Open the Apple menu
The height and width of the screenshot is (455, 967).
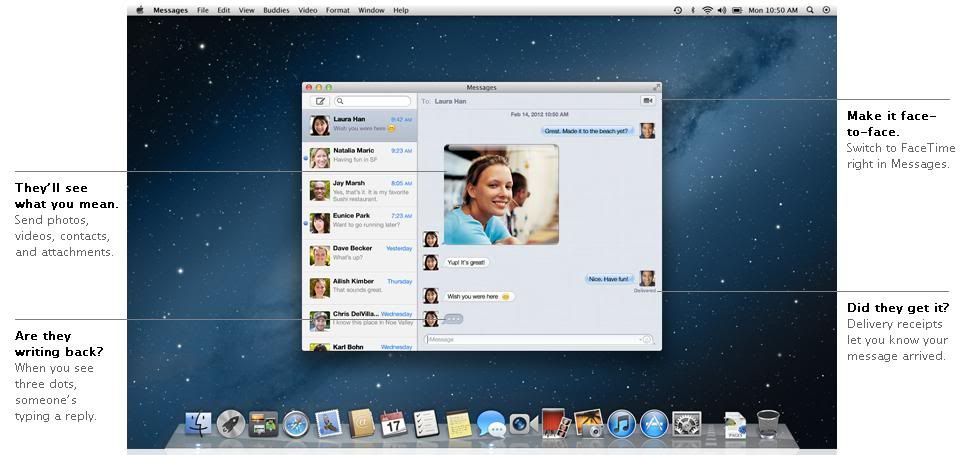(140, 10)
